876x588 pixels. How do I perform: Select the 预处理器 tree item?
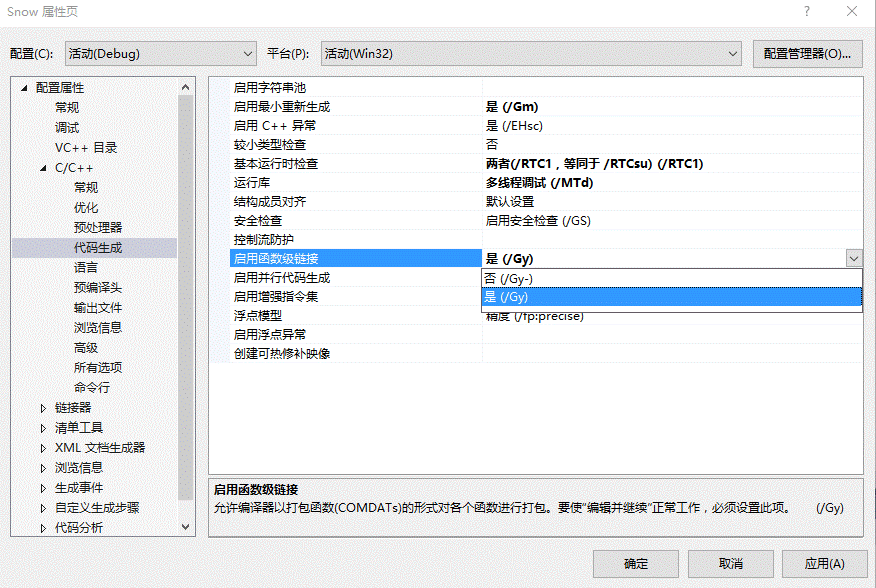click(98, 227)
